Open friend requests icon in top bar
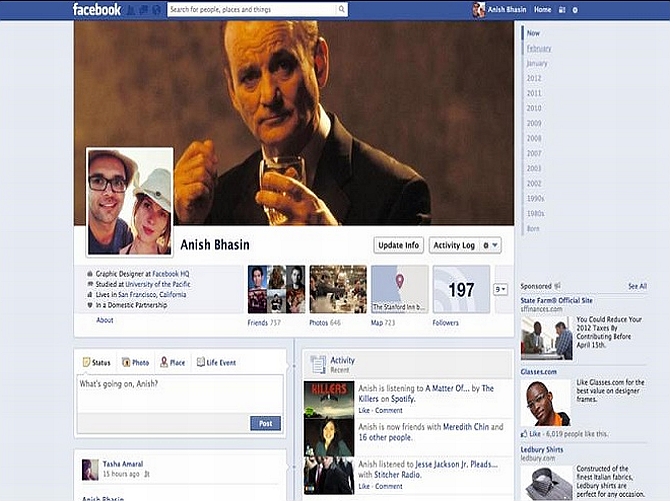 [x=130, y=10]
